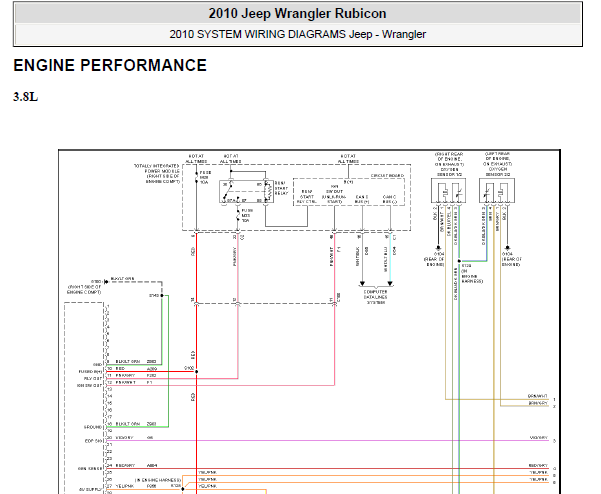The width and height of the screenshot is (601, 494).
Task: Click the 'BRN/WHT' wire label at connector 1
Action: [538, 396]
